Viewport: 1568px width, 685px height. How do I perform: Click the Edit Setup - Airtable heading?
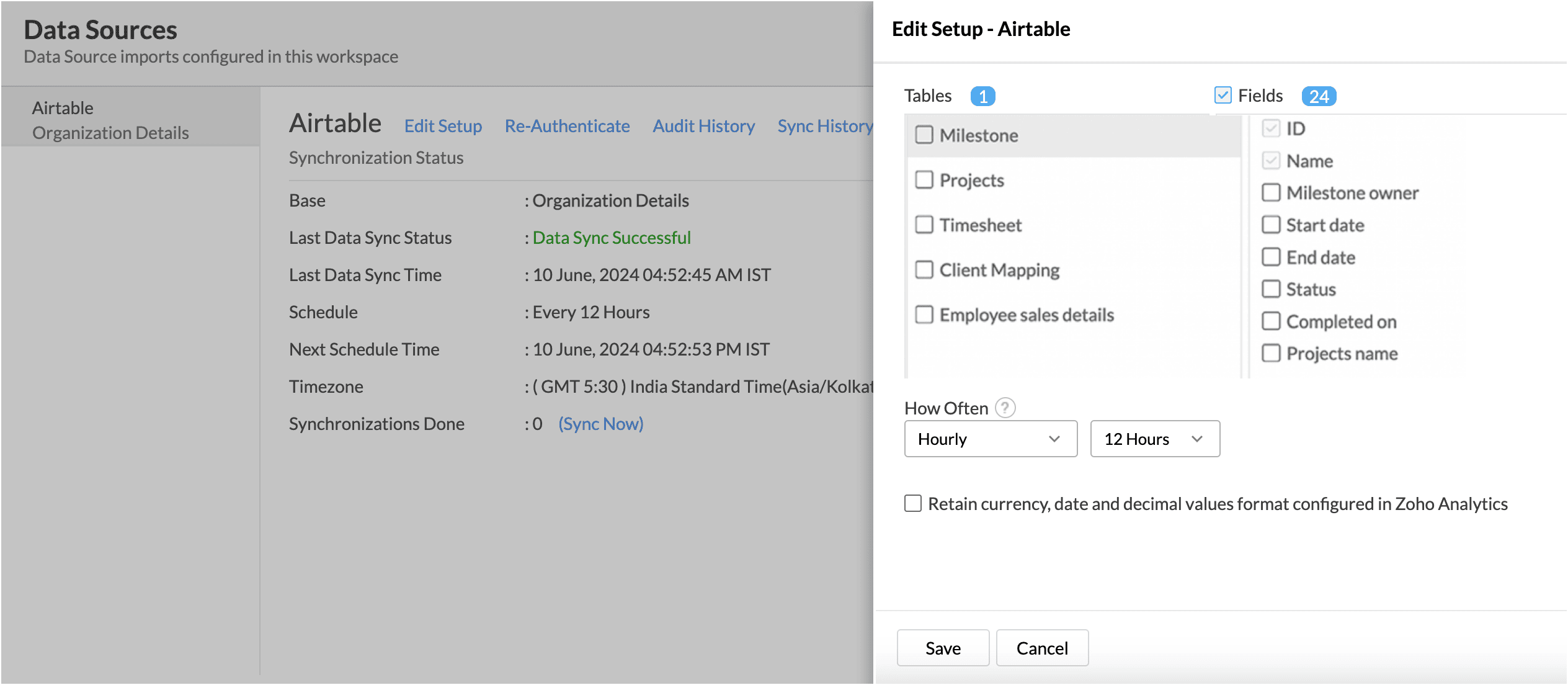tap(981, 29)
